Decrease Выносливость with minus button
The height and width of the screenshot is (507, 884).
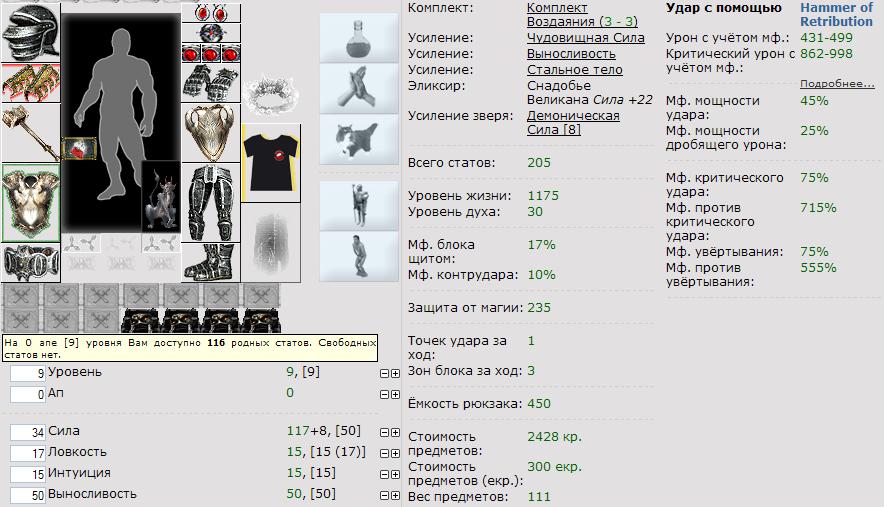click(x=384, y=496)
